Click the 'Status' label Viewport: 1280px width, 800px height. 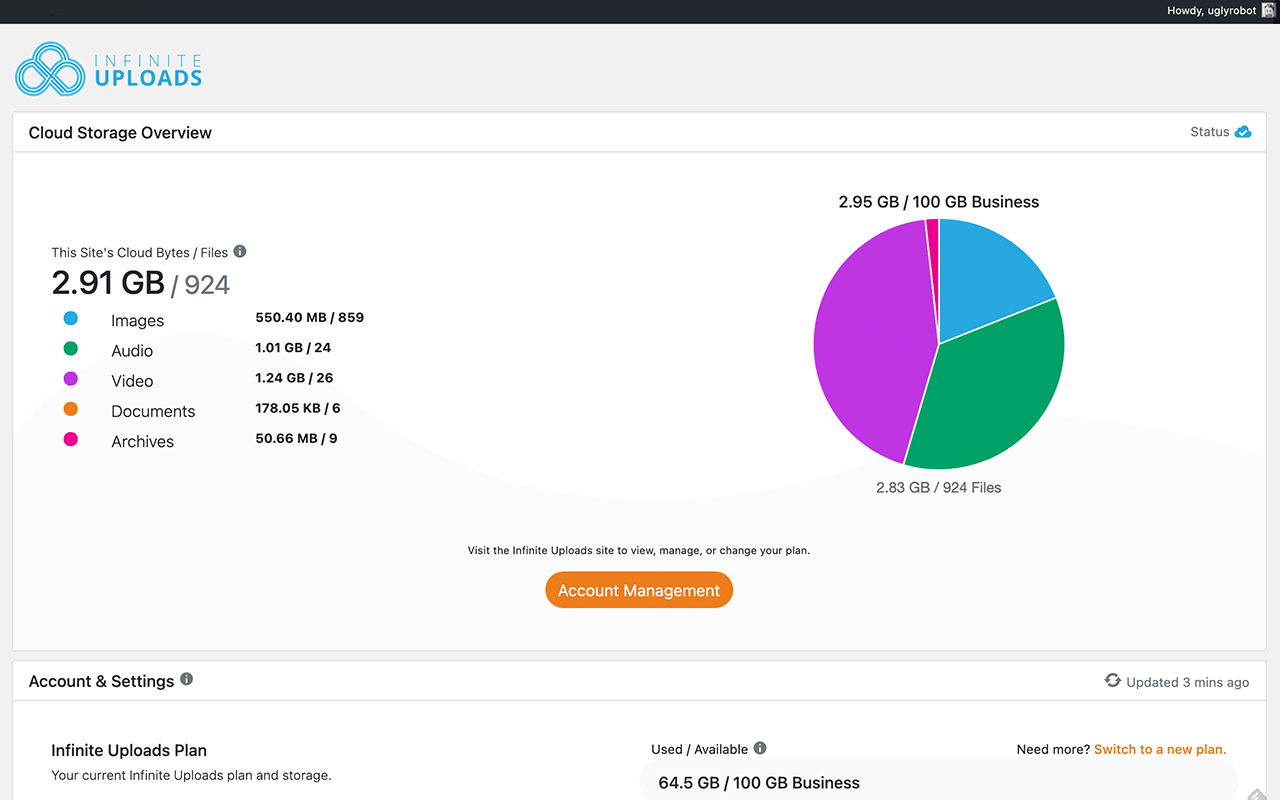[1209, 132]
